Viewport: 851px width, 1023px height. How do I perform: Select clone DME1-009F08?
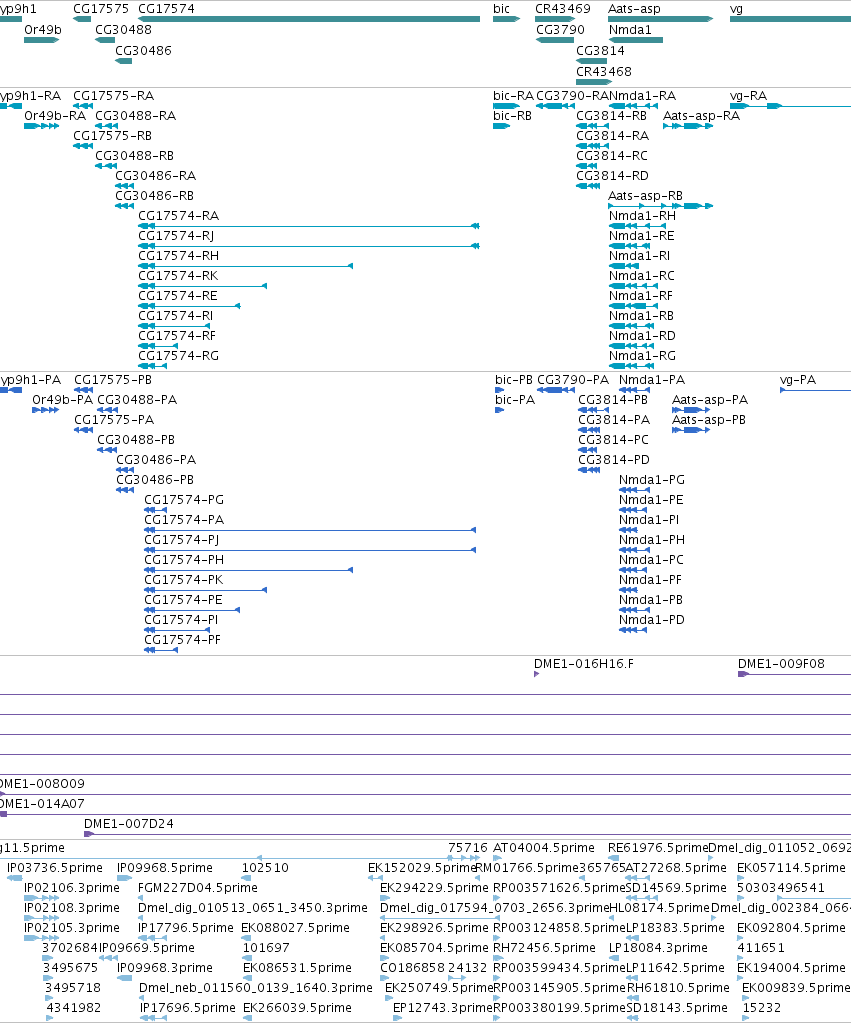[794, 674]
